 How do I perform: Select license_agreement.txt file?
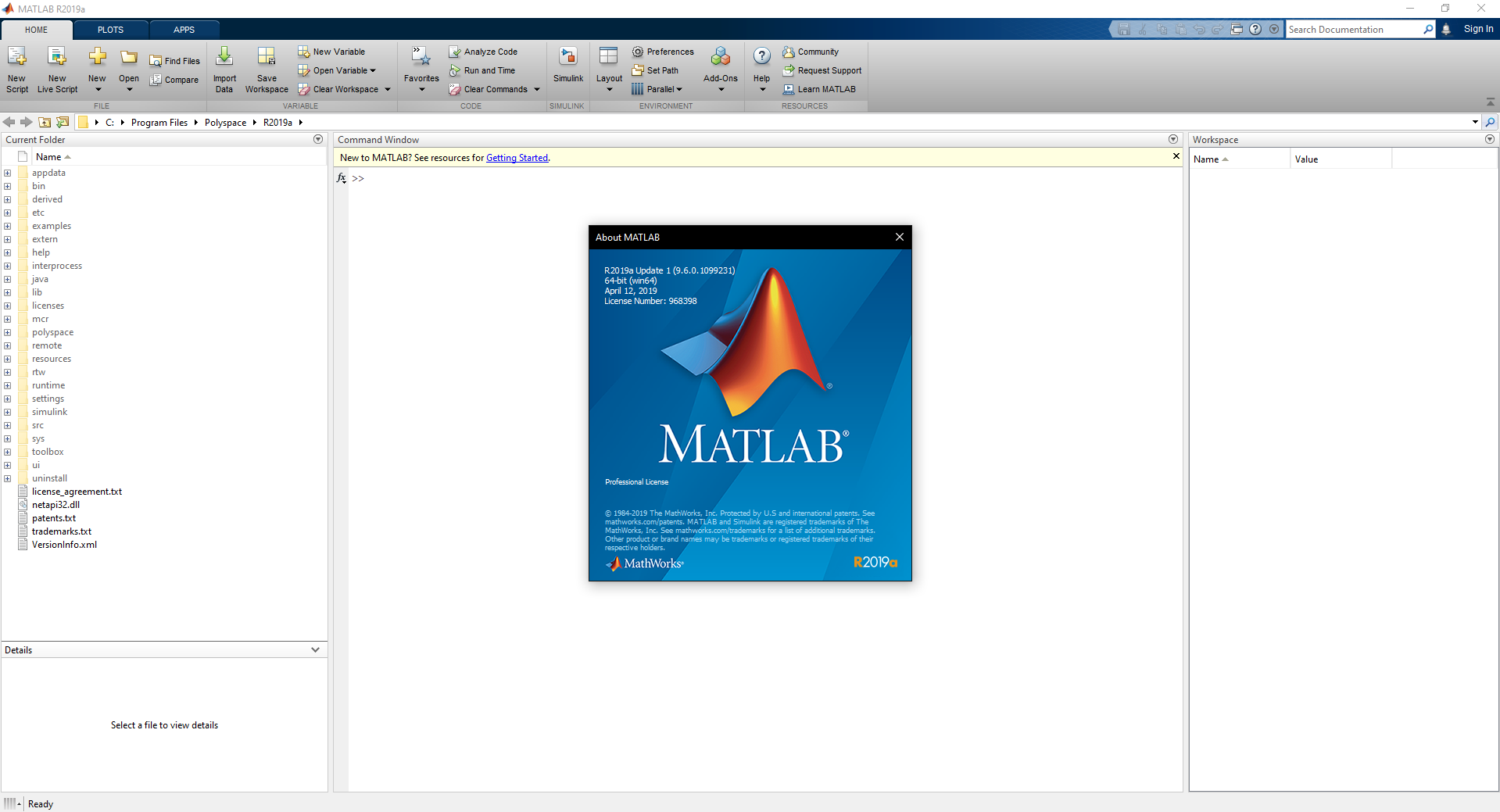(x=77, y=492)
